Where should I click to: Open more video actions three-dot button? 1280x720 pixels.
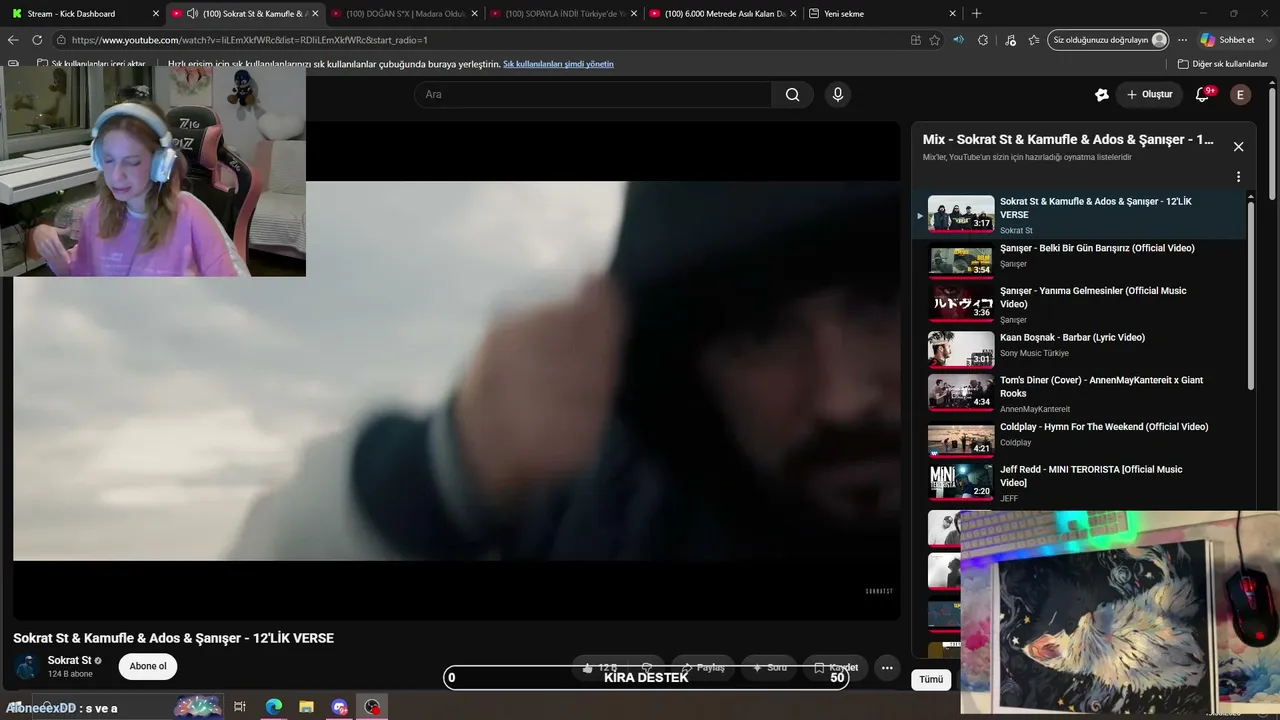click(x=887, y=667)
